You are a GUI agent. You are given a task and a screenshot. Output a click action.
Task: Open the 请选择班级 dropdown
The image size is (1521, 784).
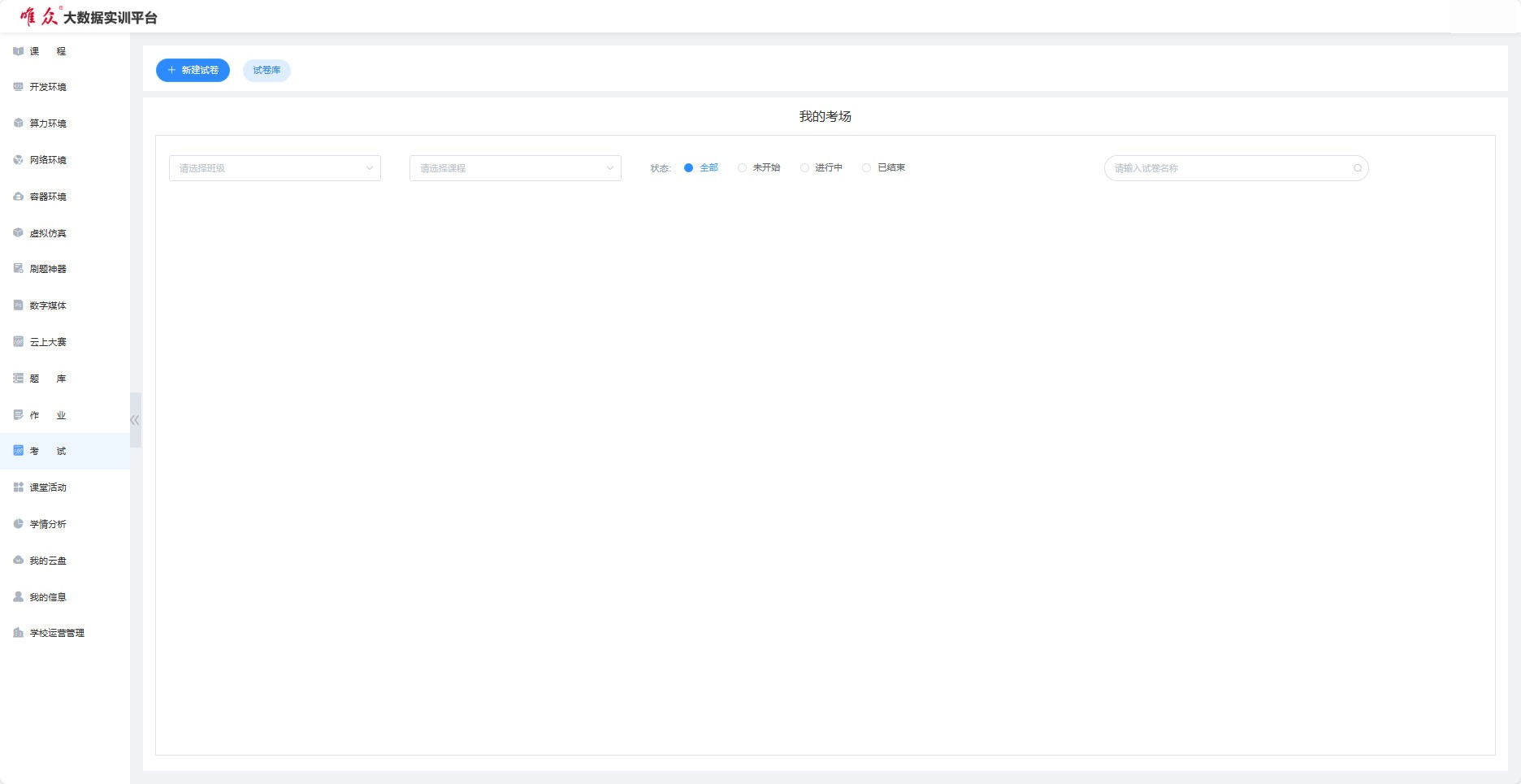[275, 168]
